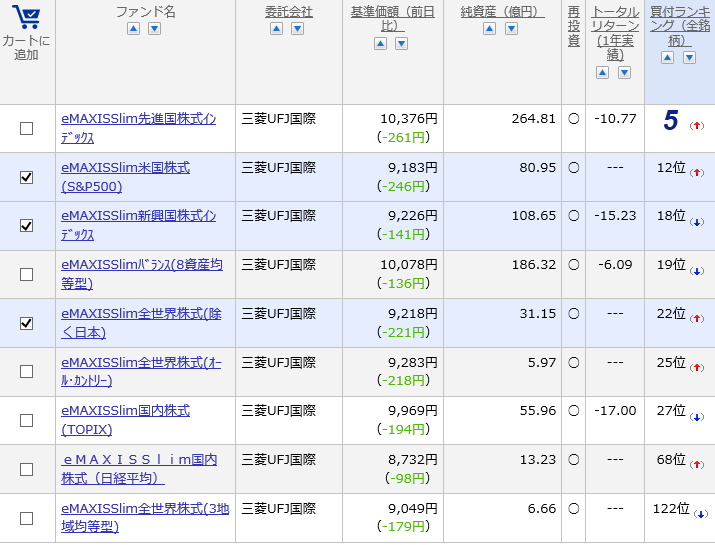Click red up arrow beside 22位
715x545 pixels.
(x=696, y=318)
